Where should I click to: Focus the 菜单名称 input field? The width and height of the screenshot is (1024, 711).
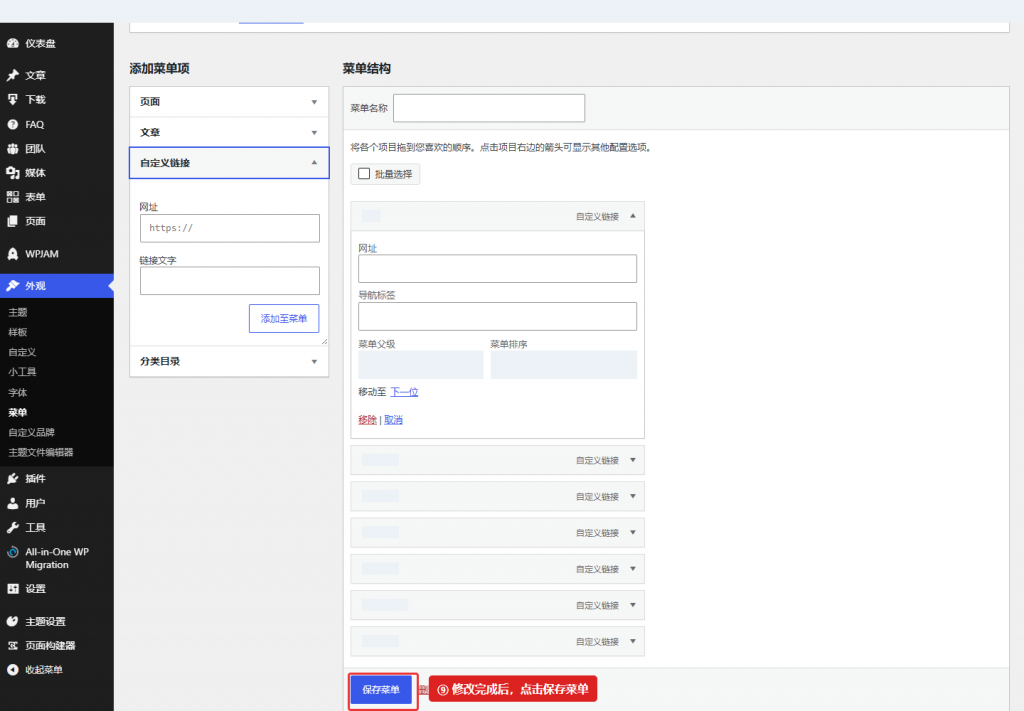pyautogui.click(x=489, y=108)
